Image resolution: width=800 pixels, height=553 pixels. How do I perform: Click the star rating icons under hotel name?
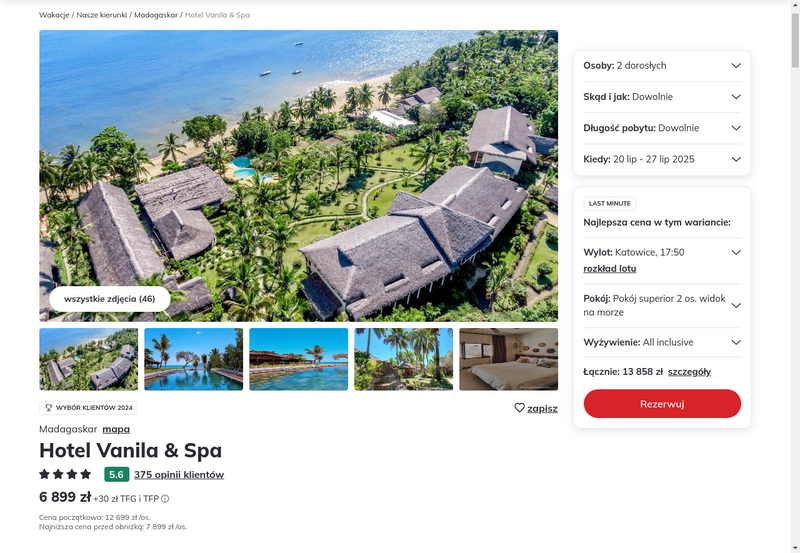pos(65,474)
